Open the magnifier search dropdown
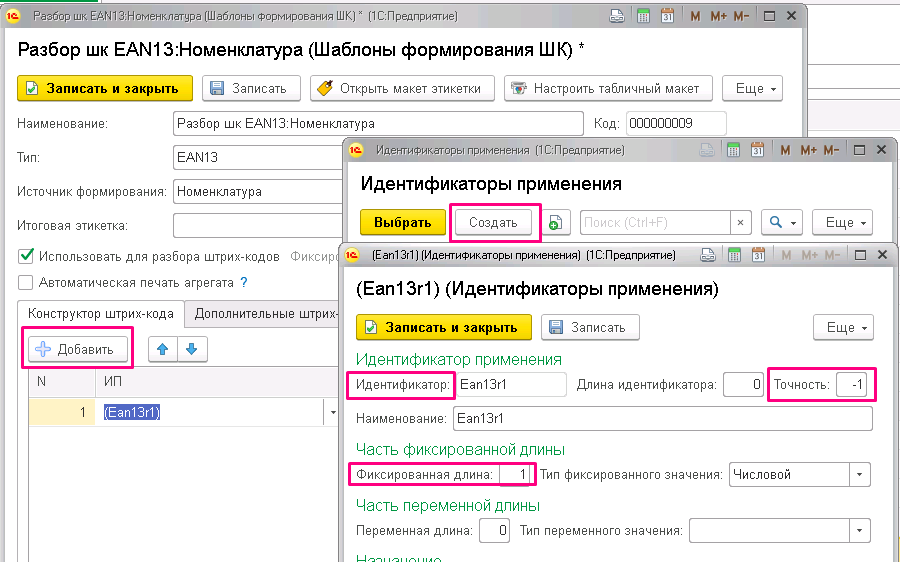The image size is (900, 562). (782, 222)
